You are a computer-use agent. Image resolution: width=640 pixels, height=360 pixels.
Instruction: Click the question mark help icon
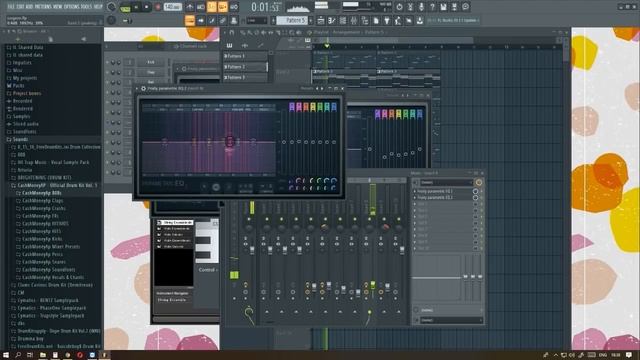pyautogui.click(x=432, y=7)
